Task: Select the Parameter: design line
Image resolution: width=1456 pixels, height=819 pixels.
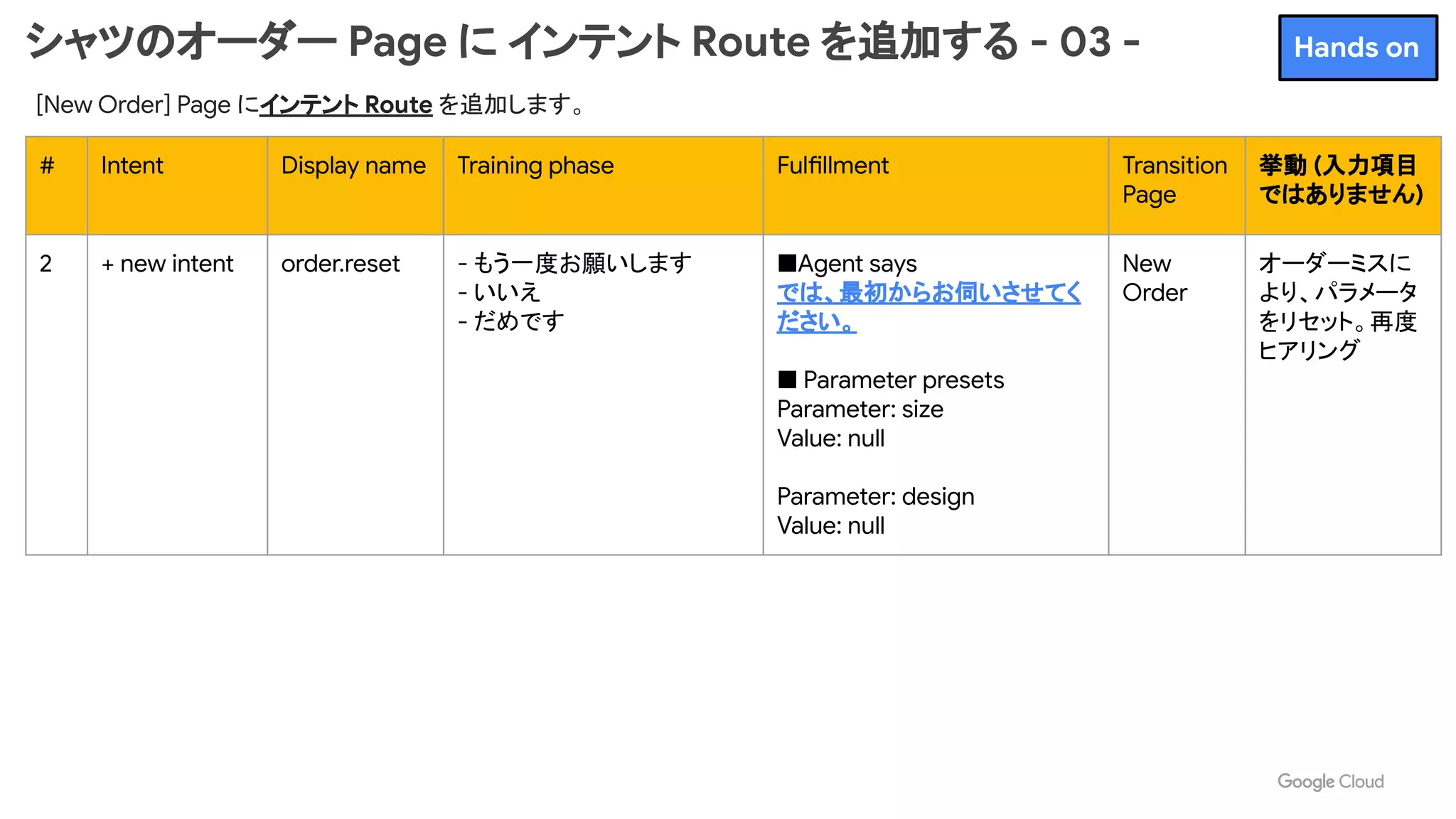Action: click(876, 496)
